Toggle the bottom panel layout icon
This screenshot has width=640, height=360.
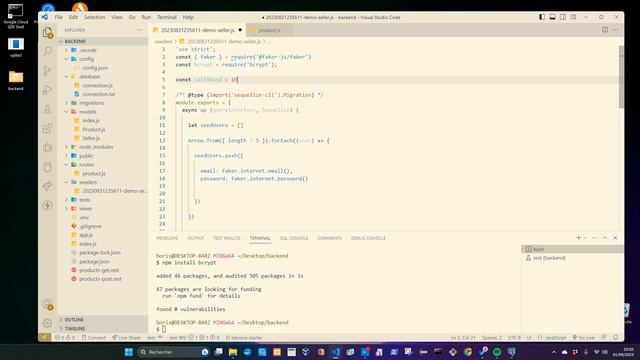pos(552,17)
